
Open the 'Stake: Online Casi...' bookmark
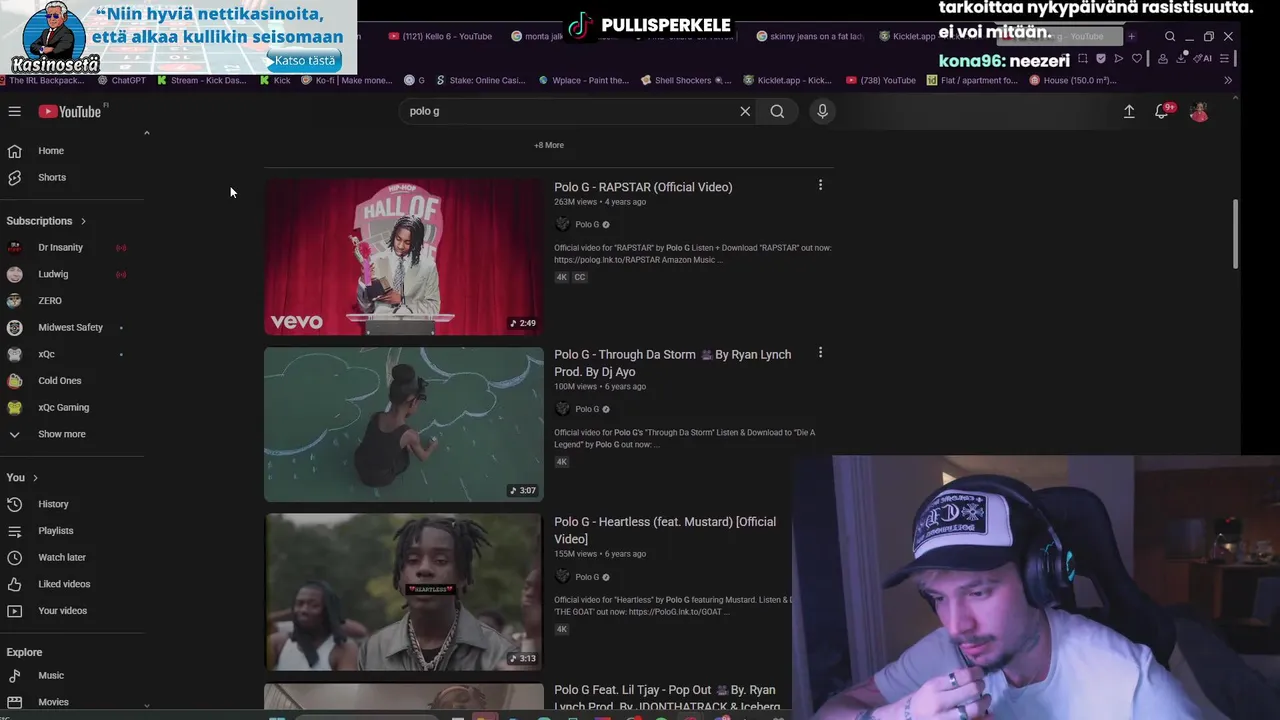479,80
